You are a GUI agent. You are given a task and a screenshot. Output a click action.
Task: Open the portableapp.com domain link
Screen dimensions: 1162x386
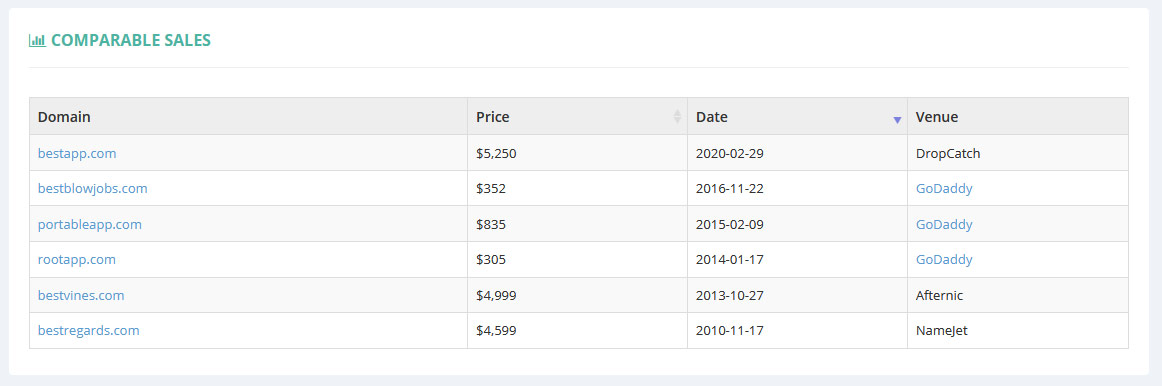point(90,224)
